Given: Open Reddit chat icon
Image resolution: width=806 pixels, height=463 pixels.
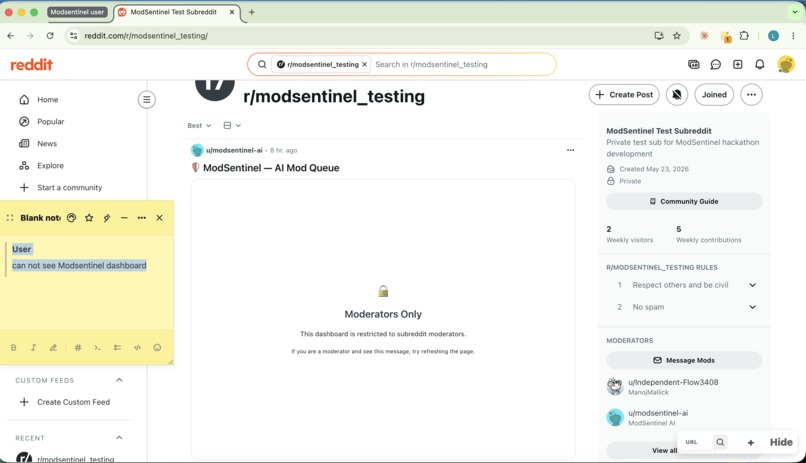Looking at the screenshot, I should tap(716, 64).
